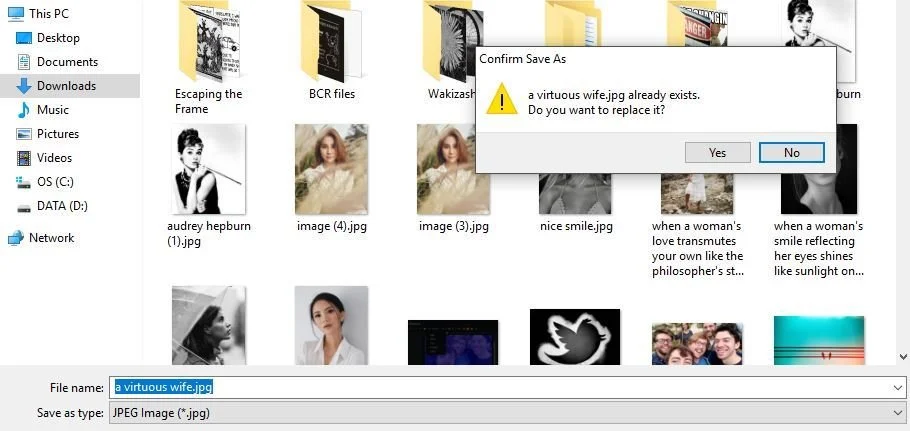
Task: Click the Videos film strip icon
Action: click(x=24, y=158)
